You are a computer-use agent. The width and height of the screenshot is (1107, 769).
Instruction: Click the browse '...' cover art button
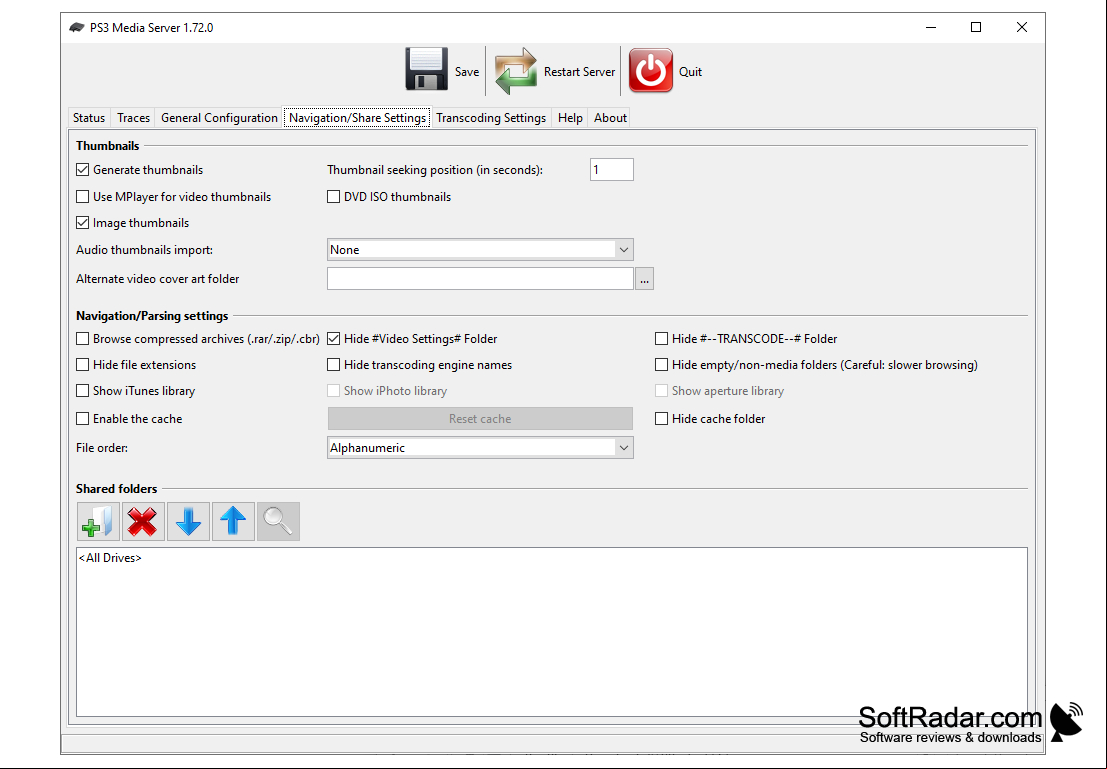pyautogui.click(x=644, y=278)
